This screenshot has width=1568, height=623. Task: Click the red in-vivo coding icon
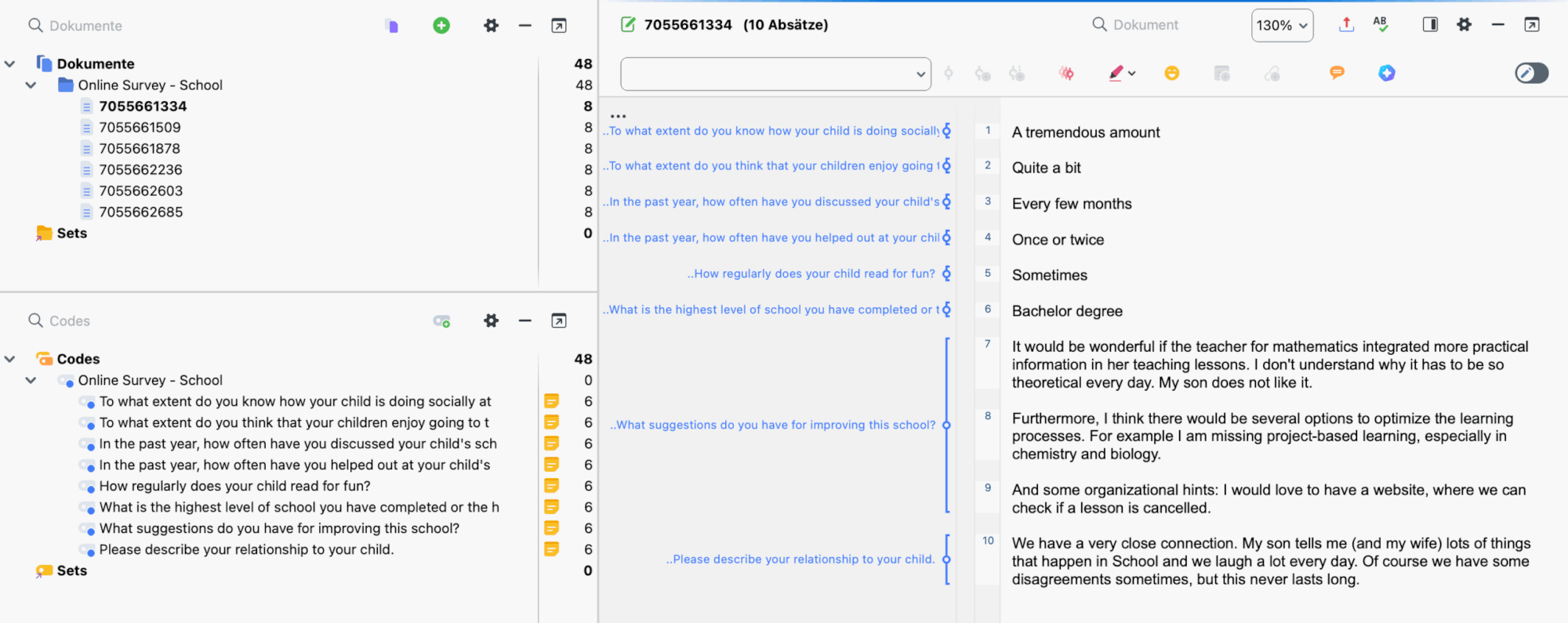pos(1066,74)
